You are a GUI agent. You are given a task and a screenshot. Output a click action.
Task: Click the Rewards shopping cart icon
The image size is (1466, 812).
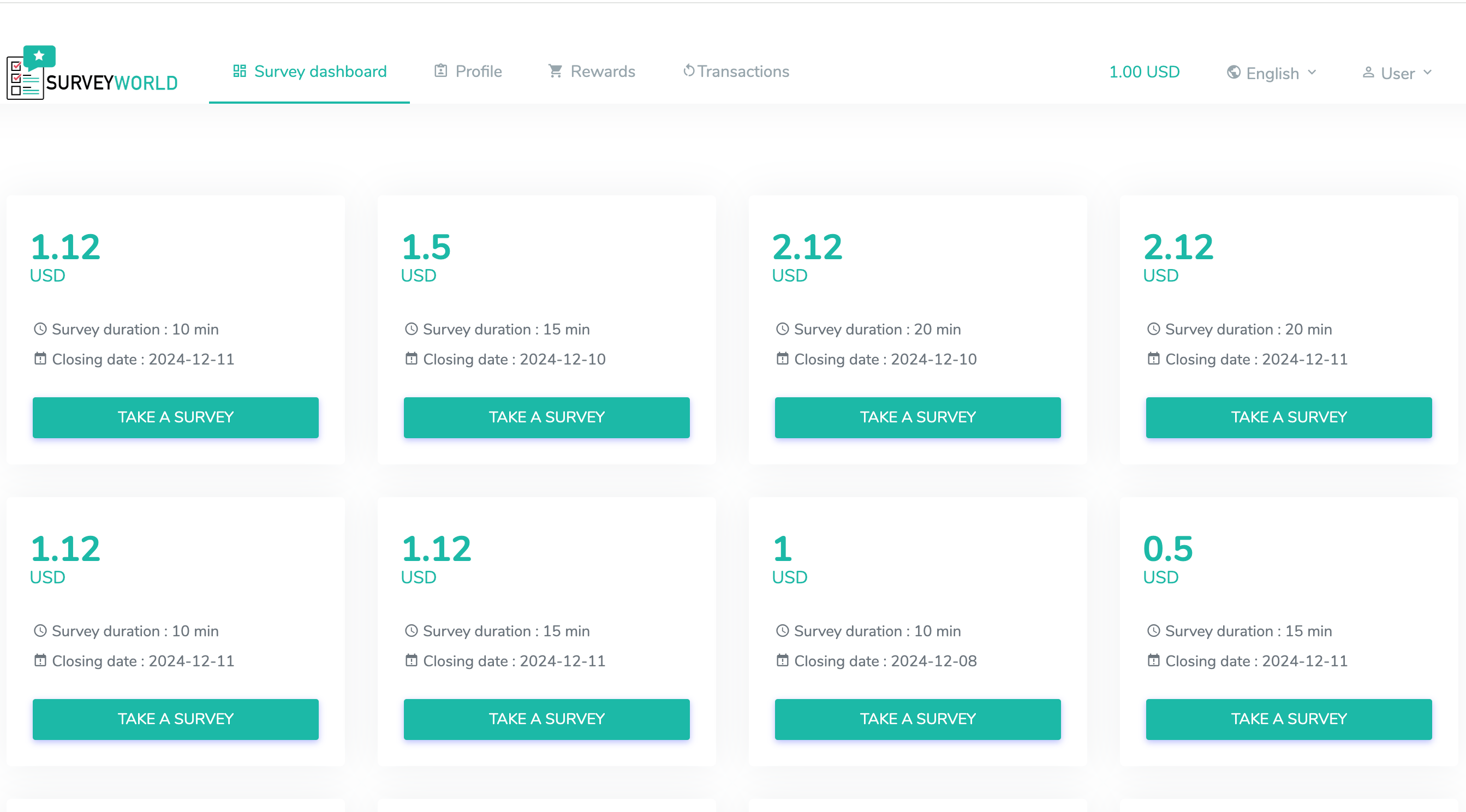pyautogui.click(x=556, y=71)
